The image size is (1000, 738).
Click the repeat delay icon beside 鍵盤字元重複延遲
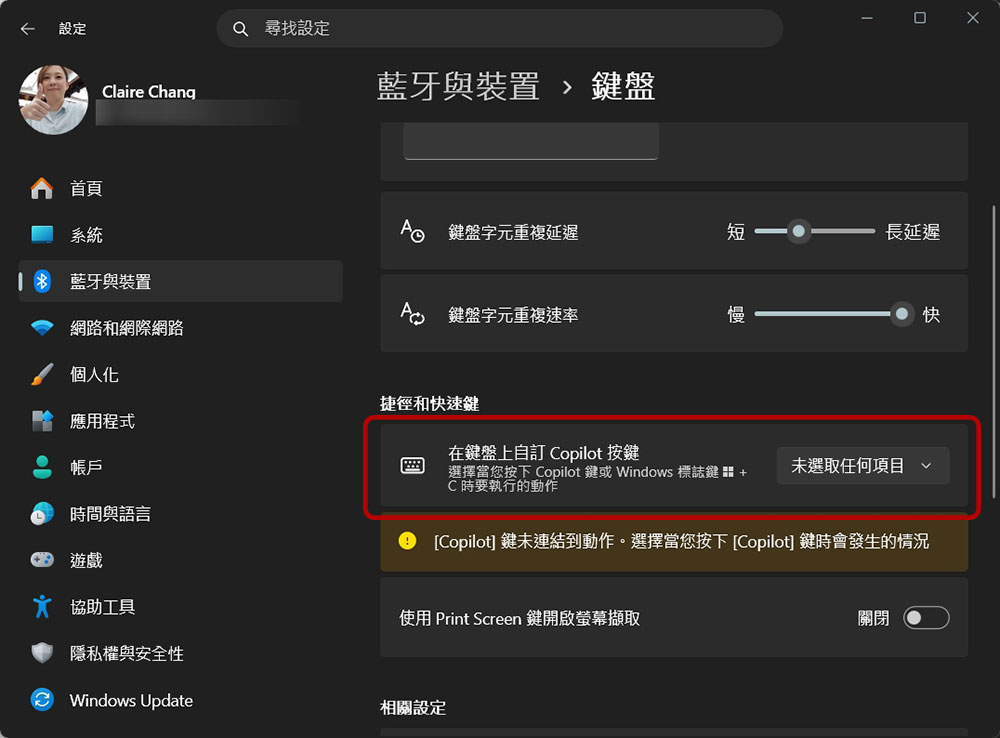(x=412, y=231)
